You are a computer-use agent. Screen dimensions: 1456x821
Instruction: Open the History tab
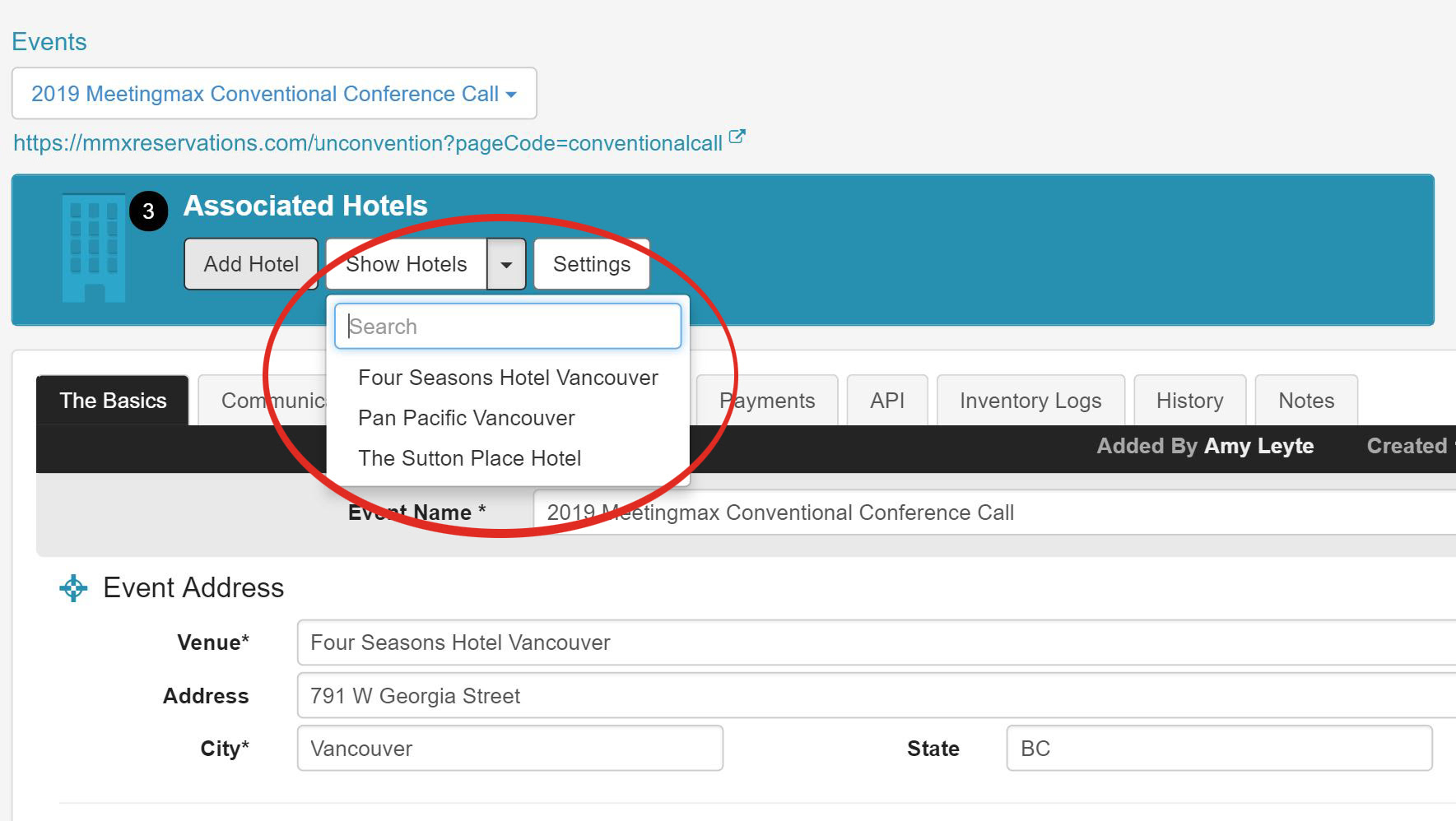[x=1190, y=401]
